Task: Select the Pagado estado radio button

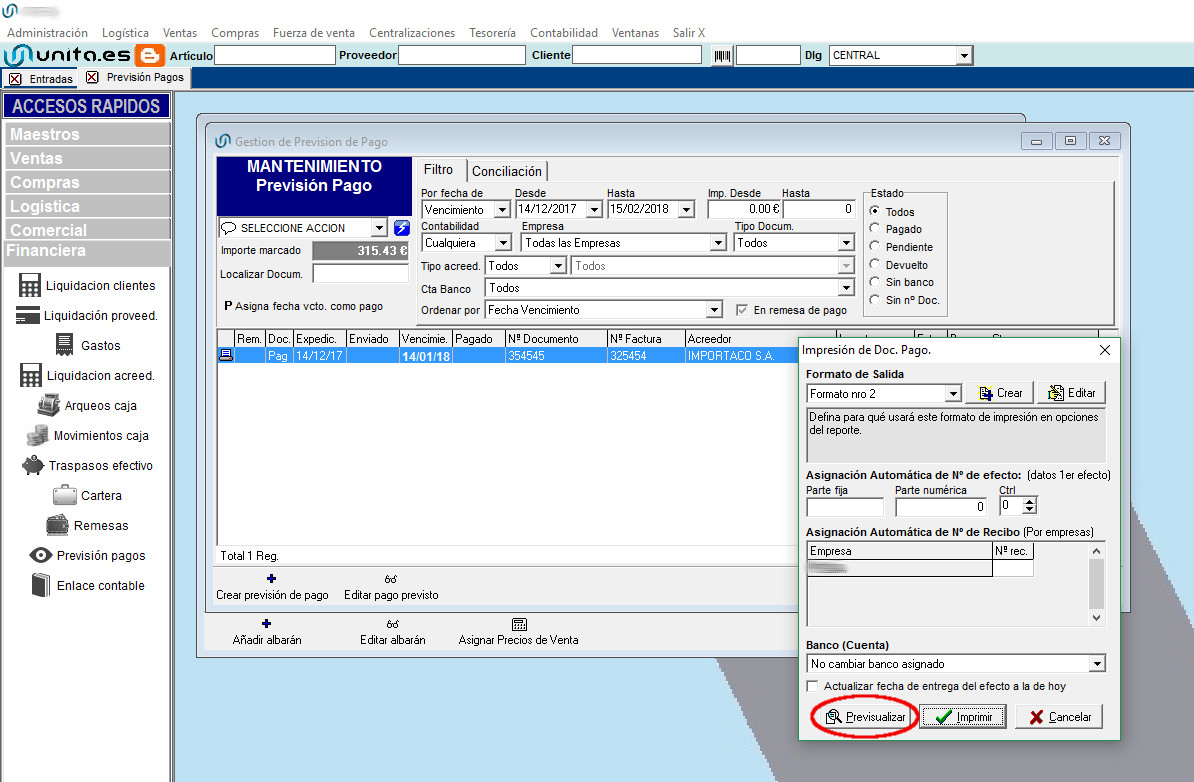Action: click(874, 228)
